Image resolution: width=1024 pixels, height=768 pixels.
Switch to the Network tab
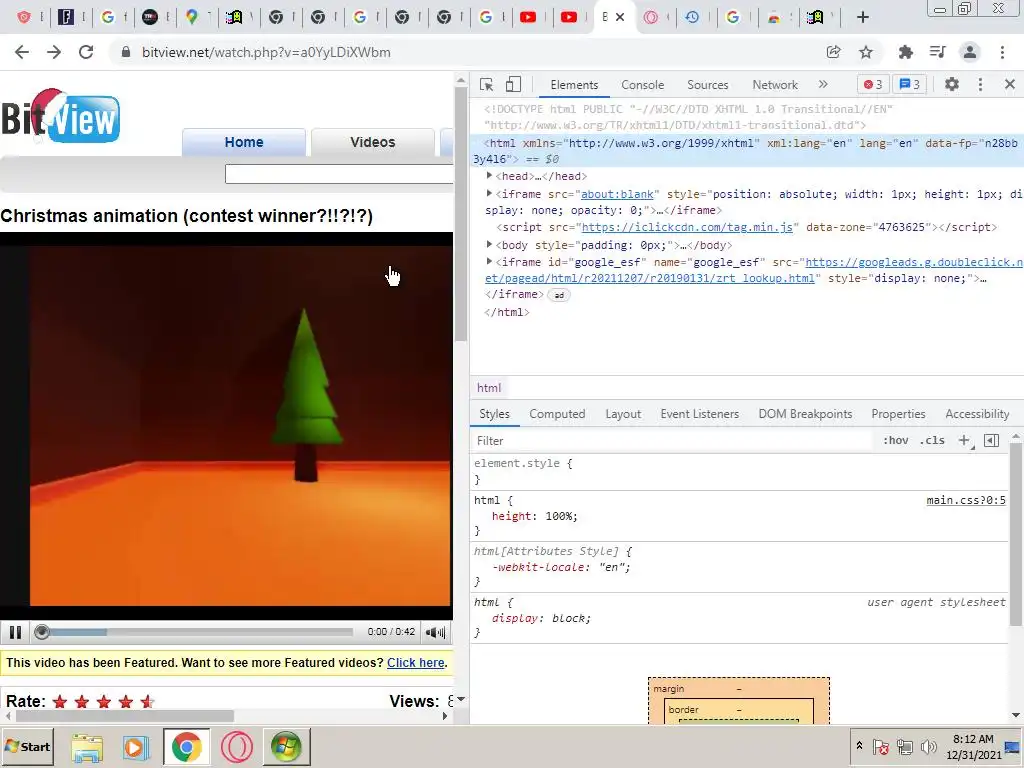[775, 85]
